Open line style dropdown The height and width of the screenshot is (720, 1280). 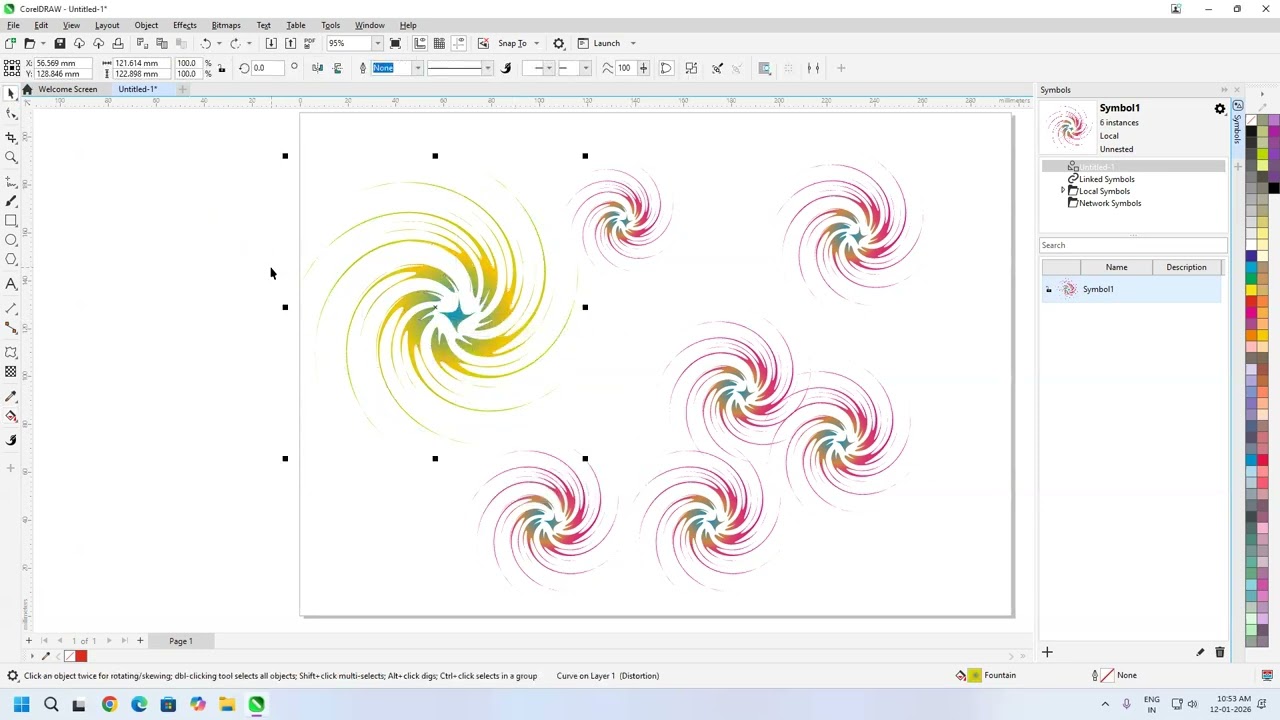(488, 68)
